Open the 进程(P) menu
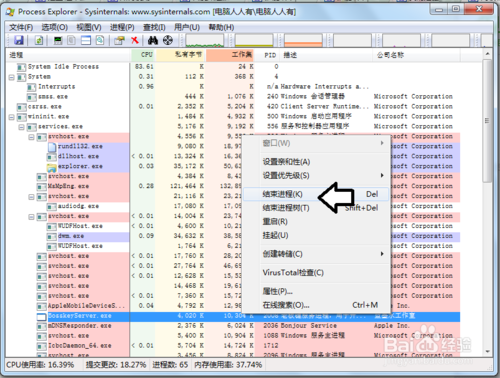This screenshot has height=378, width=500. [x=122, y=27]
